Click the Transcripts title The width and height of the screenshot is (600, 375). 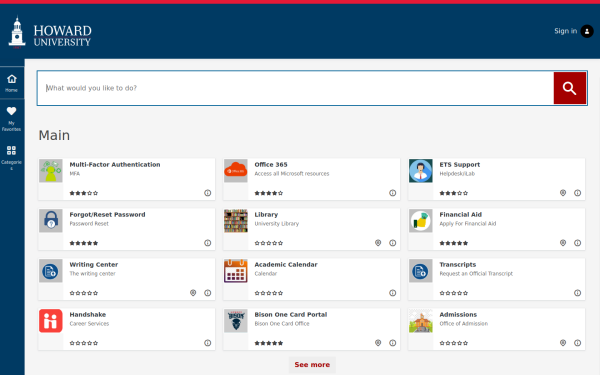(458, 265)
